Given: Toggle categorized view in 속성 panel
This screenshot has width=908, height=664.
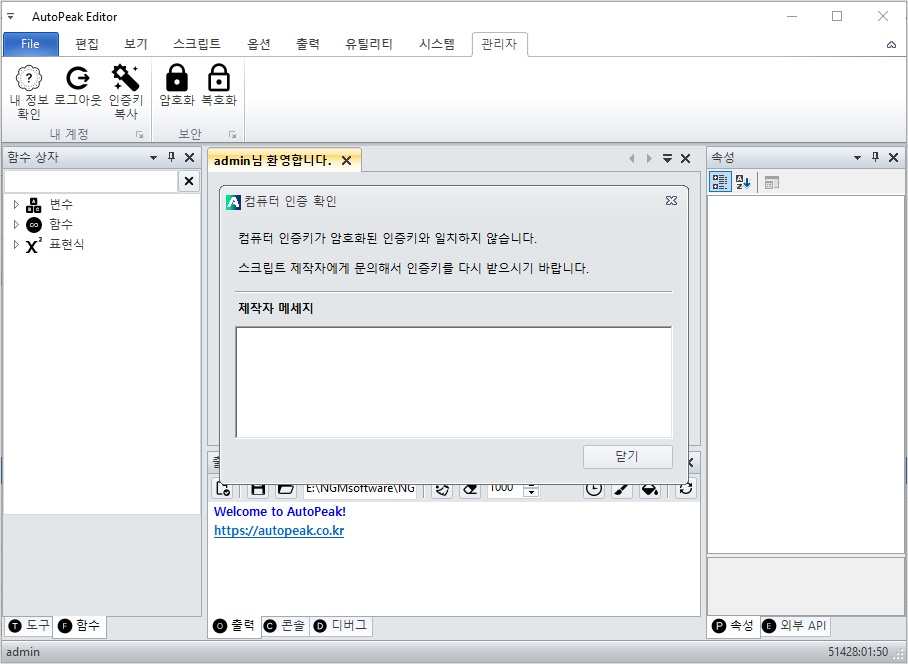Looking at the screenshot, I should 720,182.
